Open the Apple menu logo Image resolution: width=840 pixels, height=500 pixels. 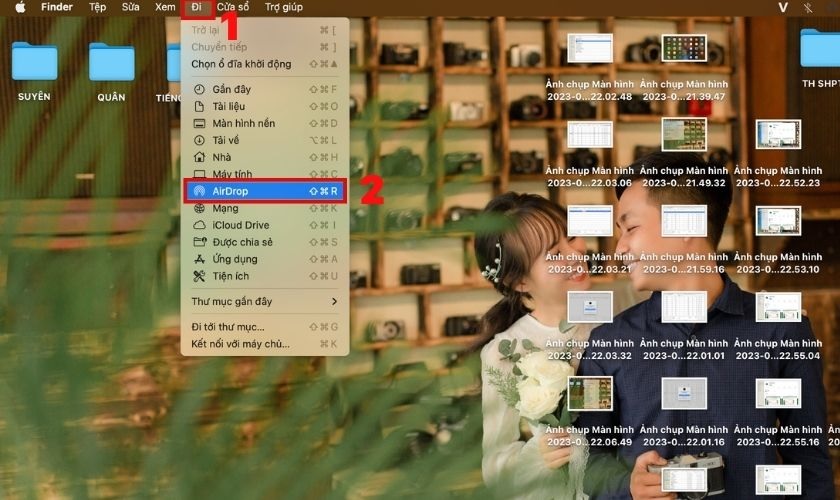[19, 7]
